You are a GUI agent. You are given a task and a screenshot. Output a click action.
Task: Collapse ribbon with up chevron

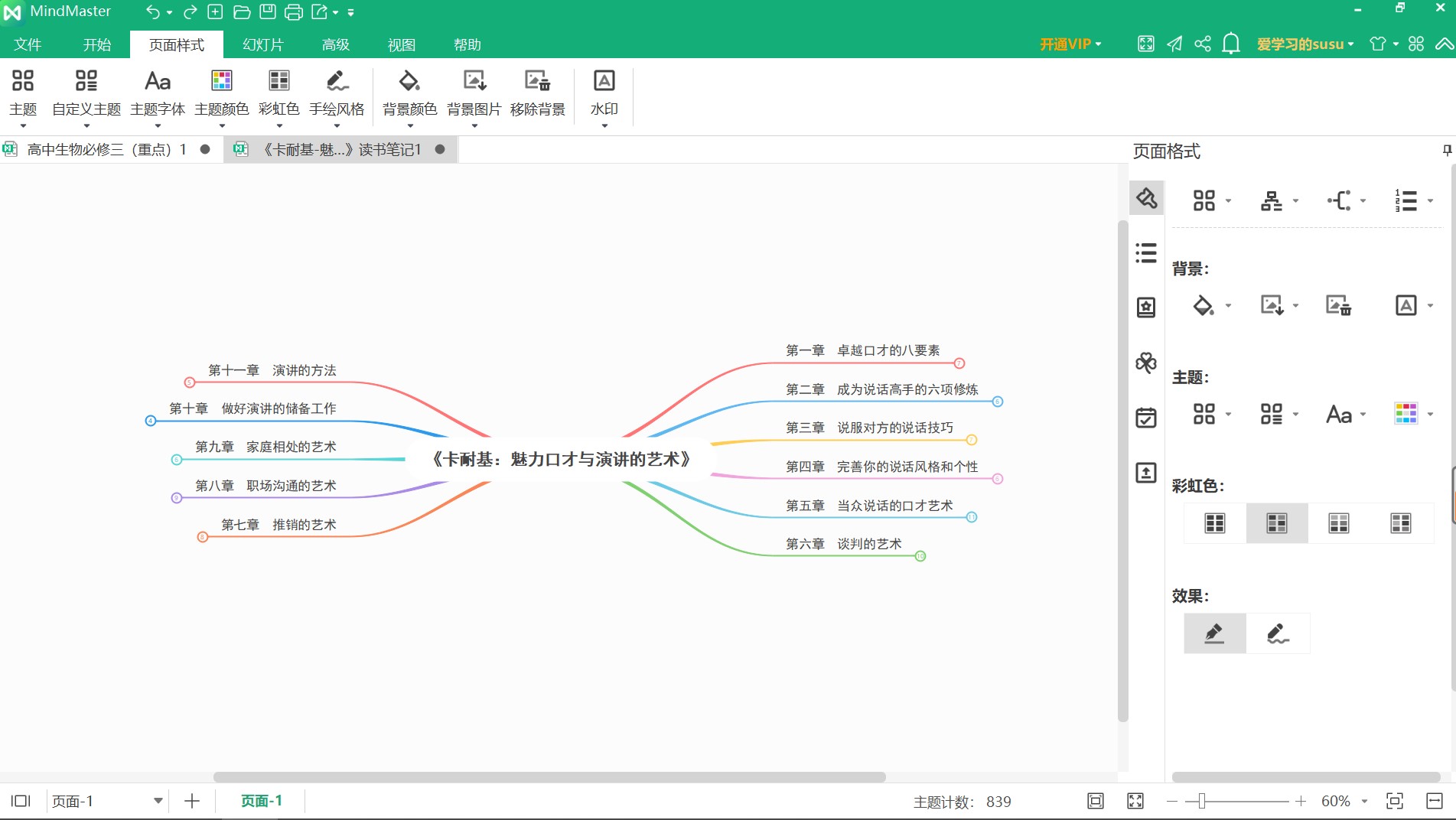click(1445, 44)
